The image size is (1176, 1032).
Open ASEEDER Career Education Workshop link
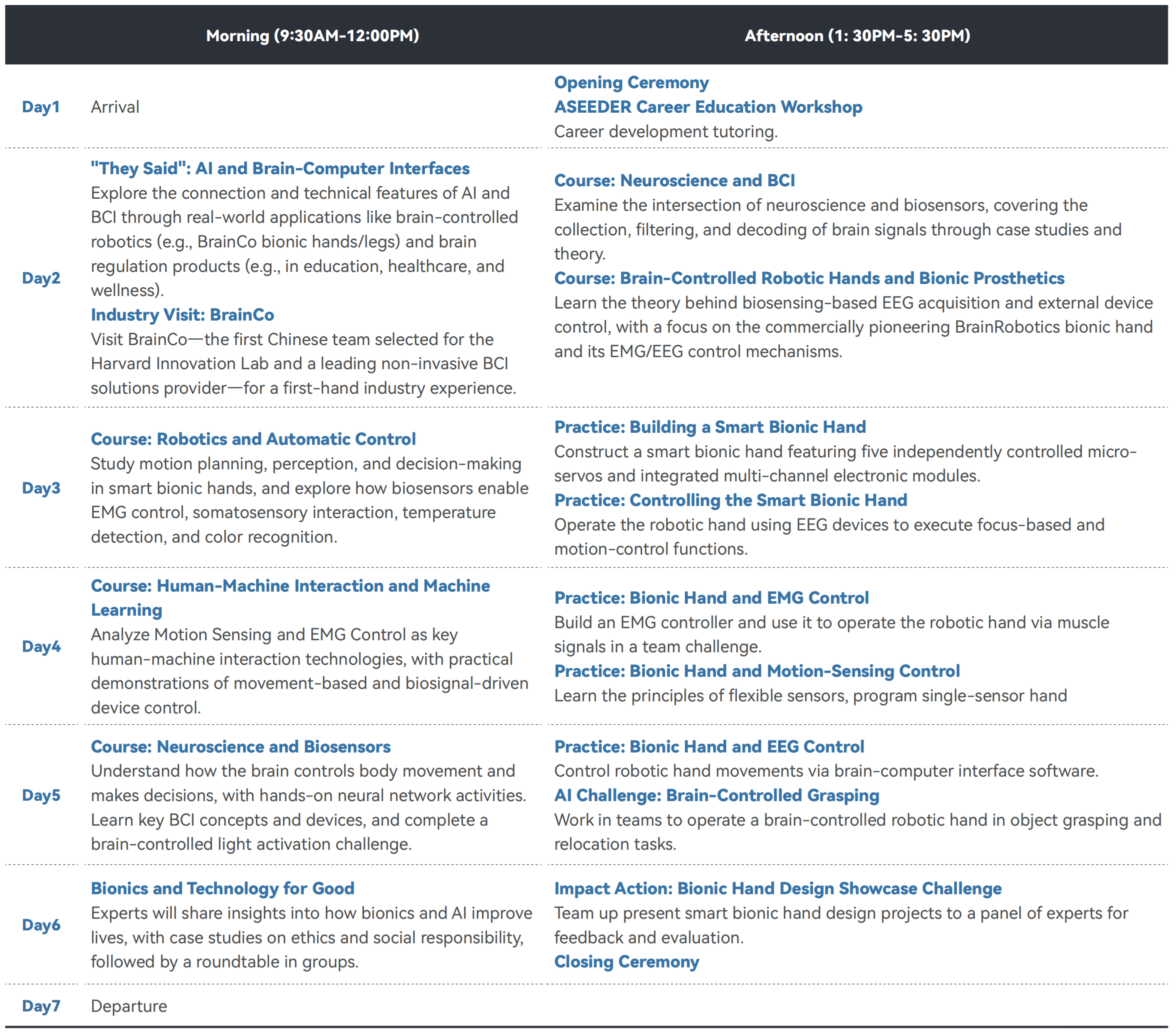(707, 107)
